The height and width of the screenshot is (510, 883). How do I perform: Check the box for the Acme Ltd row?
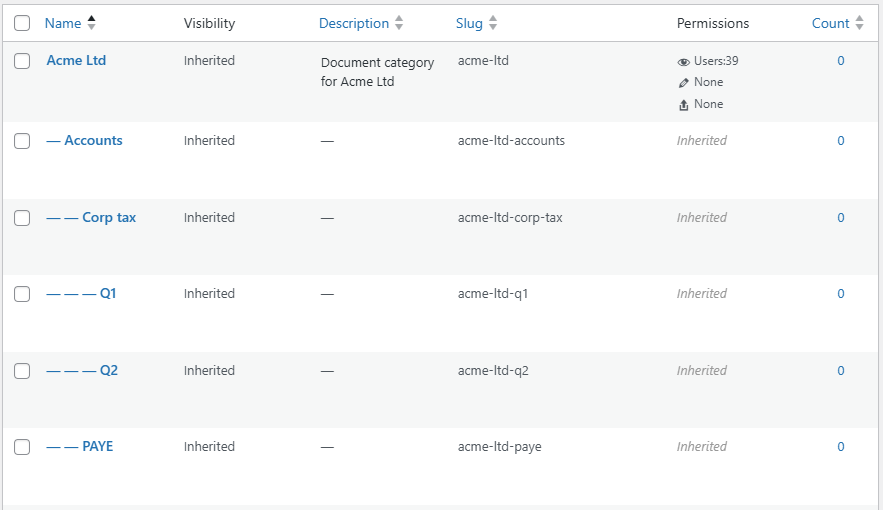[22, 61]
